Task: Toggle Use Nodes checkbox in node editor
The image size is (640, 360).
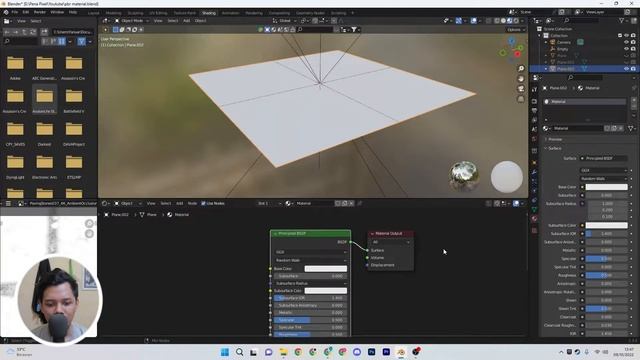Action: coord(203,203)
